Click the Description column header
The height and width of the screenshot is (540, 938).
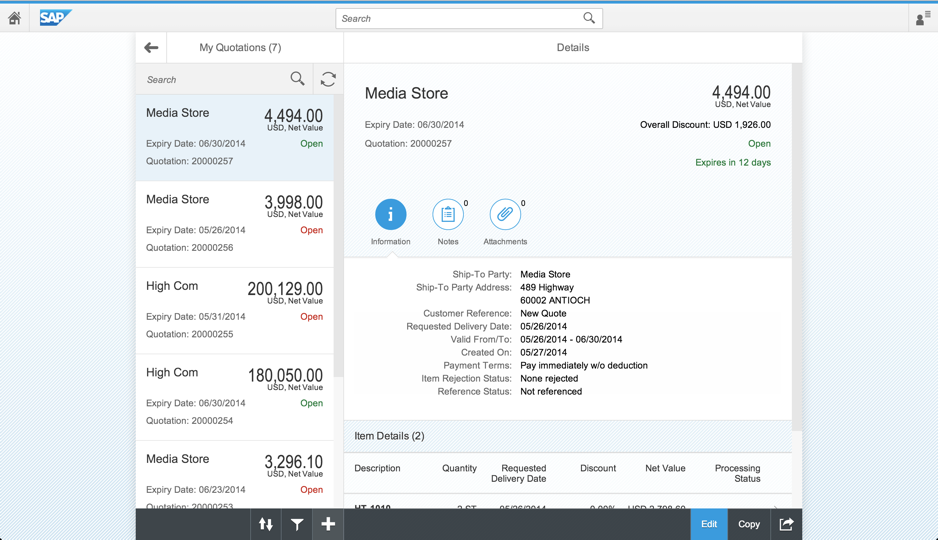(x=377, y=468)
